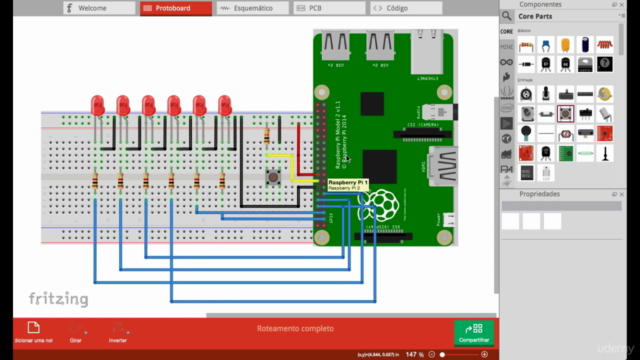
Task: Select the yellow wire on the breadboard
Action: click(x=292, y=167)
